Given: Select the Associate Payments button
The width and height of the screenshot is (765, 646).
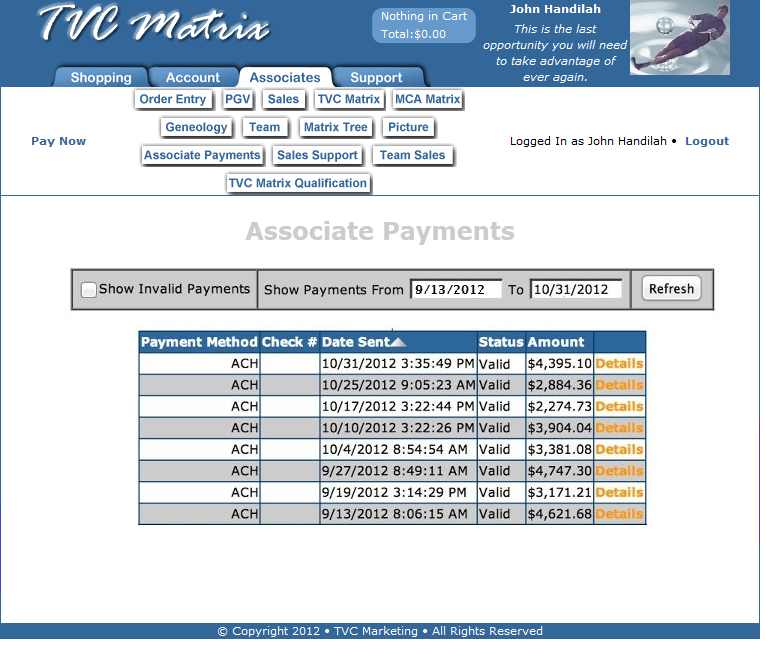Looking at the screenshot, I should pos(202,155).
